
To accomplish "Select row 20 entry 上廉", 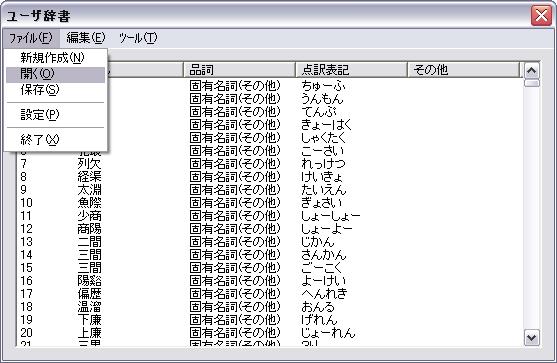I will pos(89,333).
